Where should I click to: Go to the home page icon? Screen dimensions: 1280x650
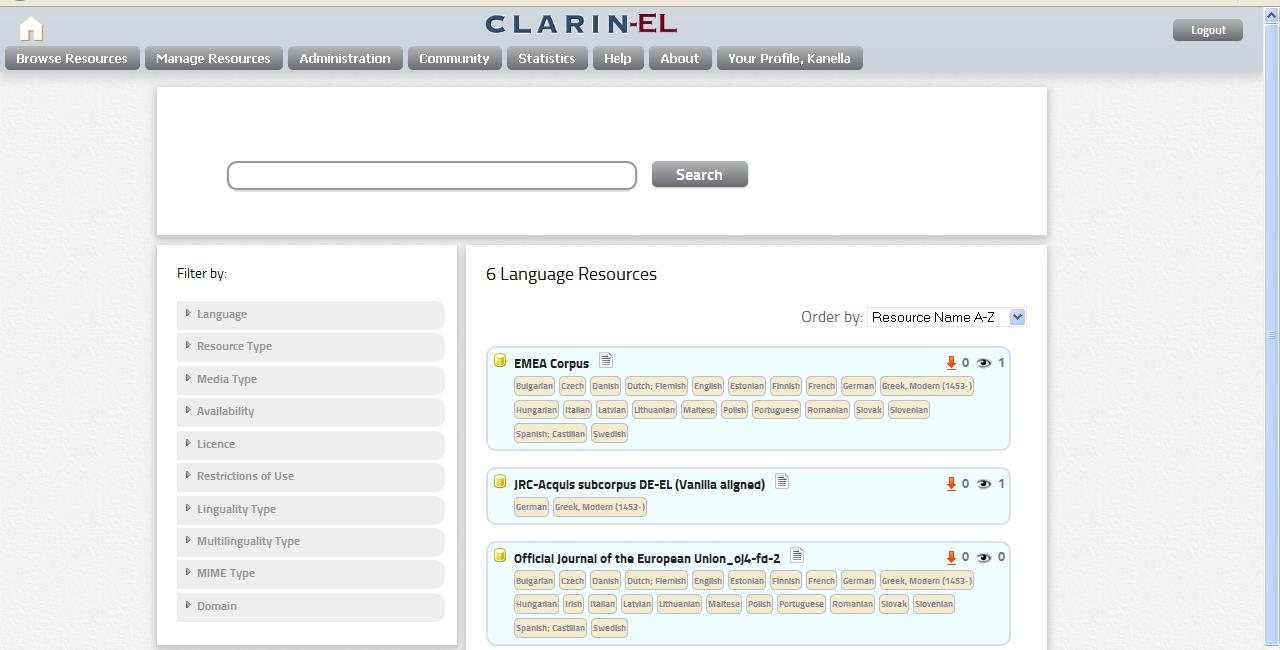[x=31, y=29]
